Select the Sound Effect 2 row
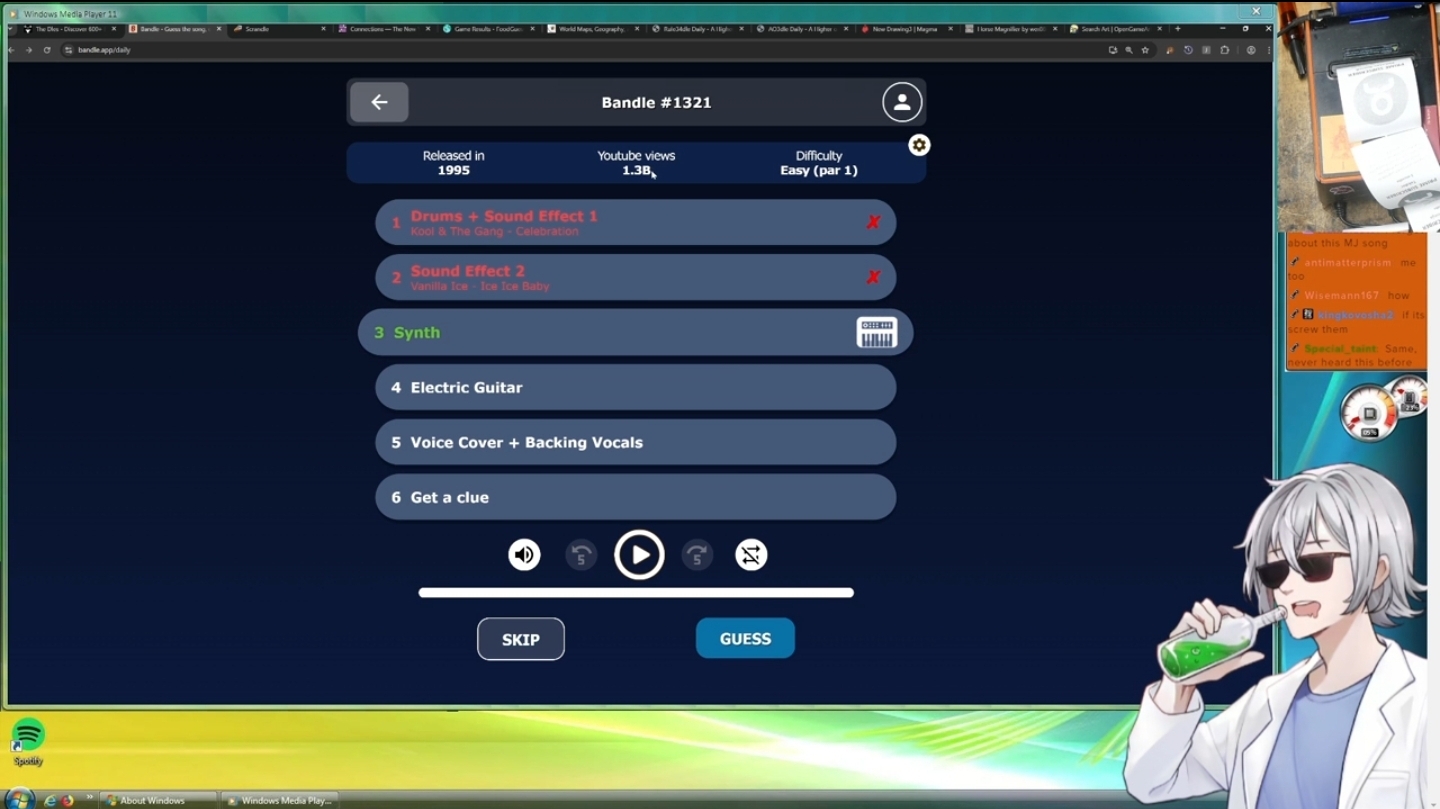The height and width of the screenshot is (809, 1440). click(x=636, y=277)
